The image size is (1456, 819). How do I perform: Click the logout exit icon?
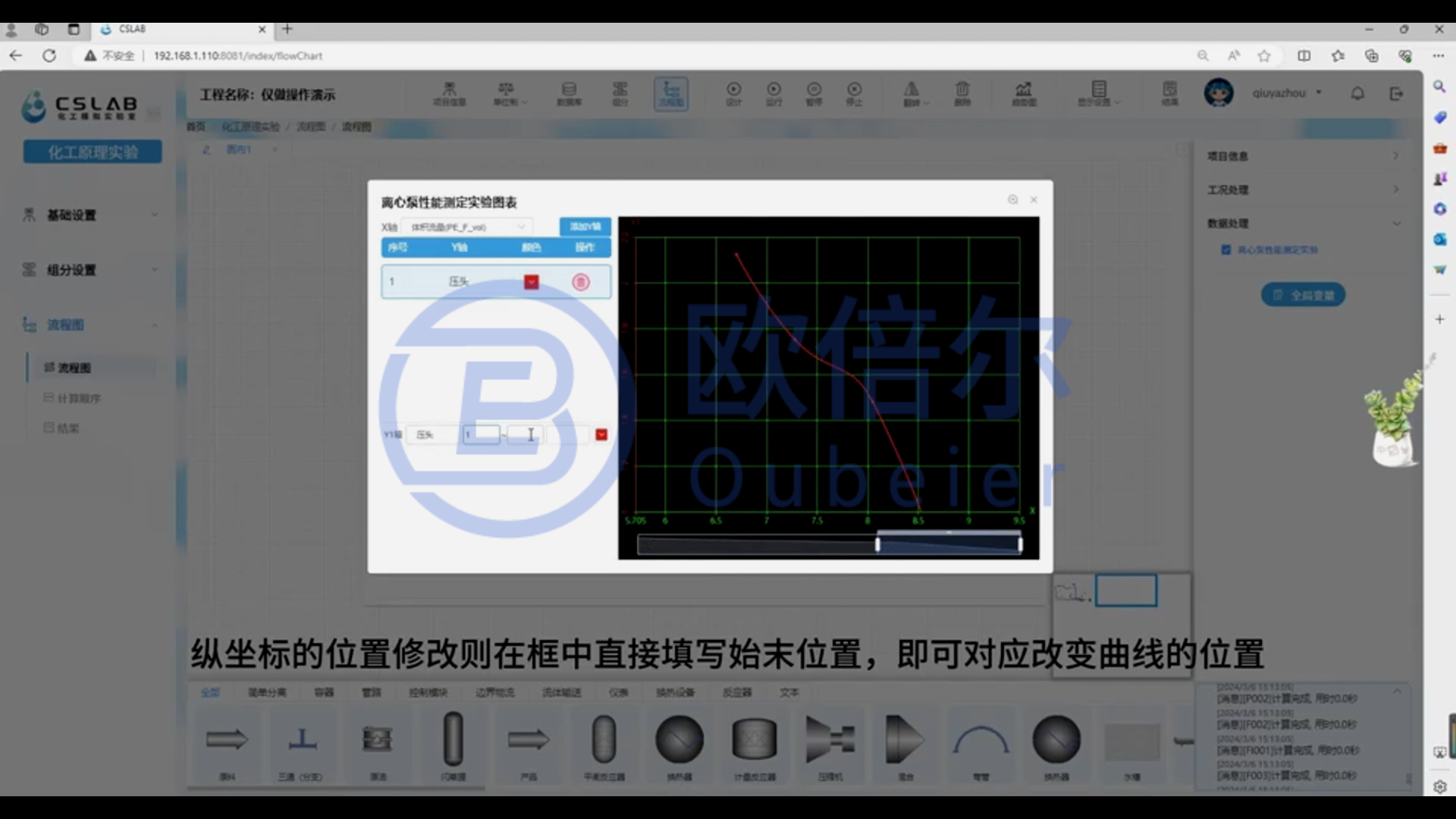pyautogui.click(x=1396, y=93)
